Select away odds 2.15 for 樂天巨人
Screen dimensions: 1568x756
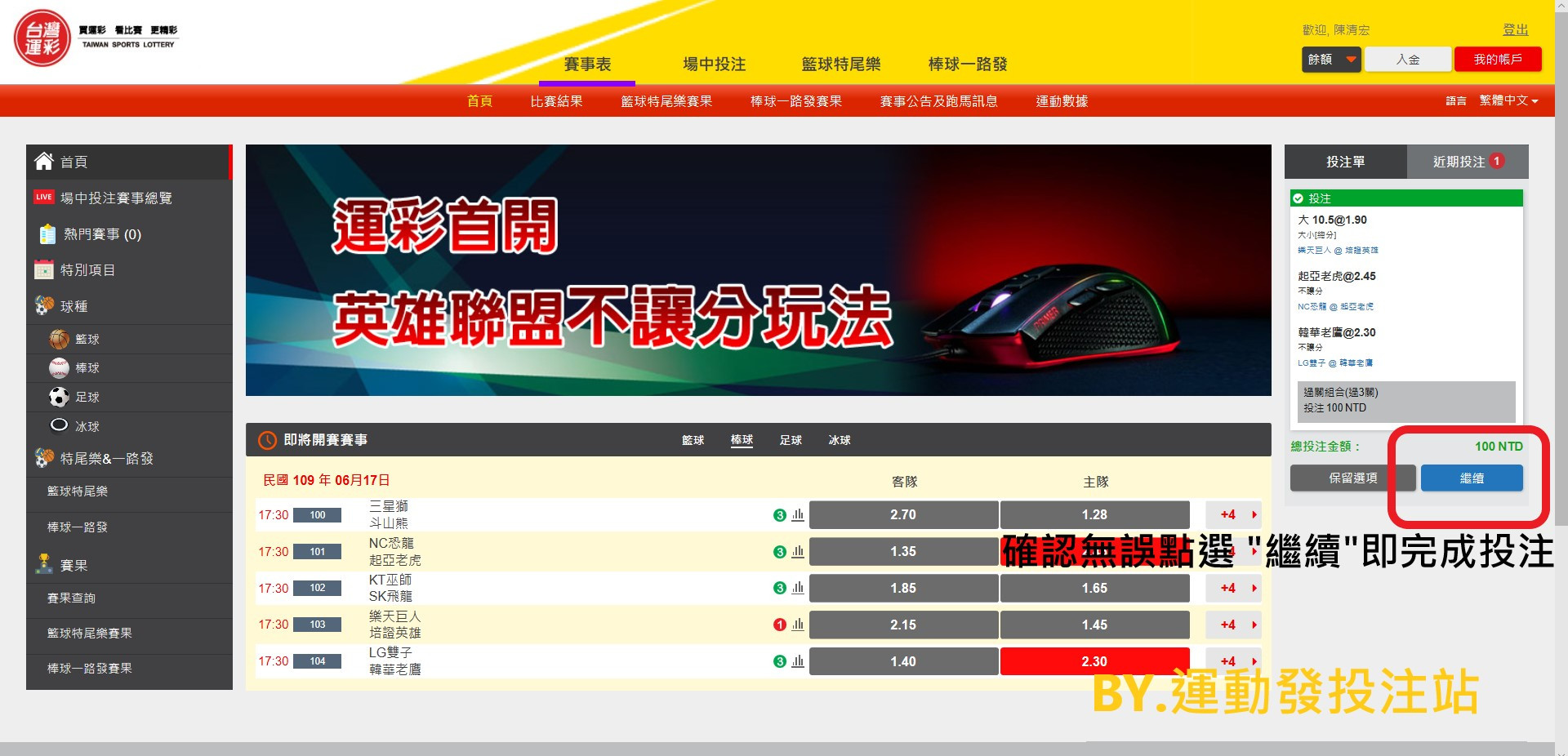pyautogui.click(x=903, y=625)
